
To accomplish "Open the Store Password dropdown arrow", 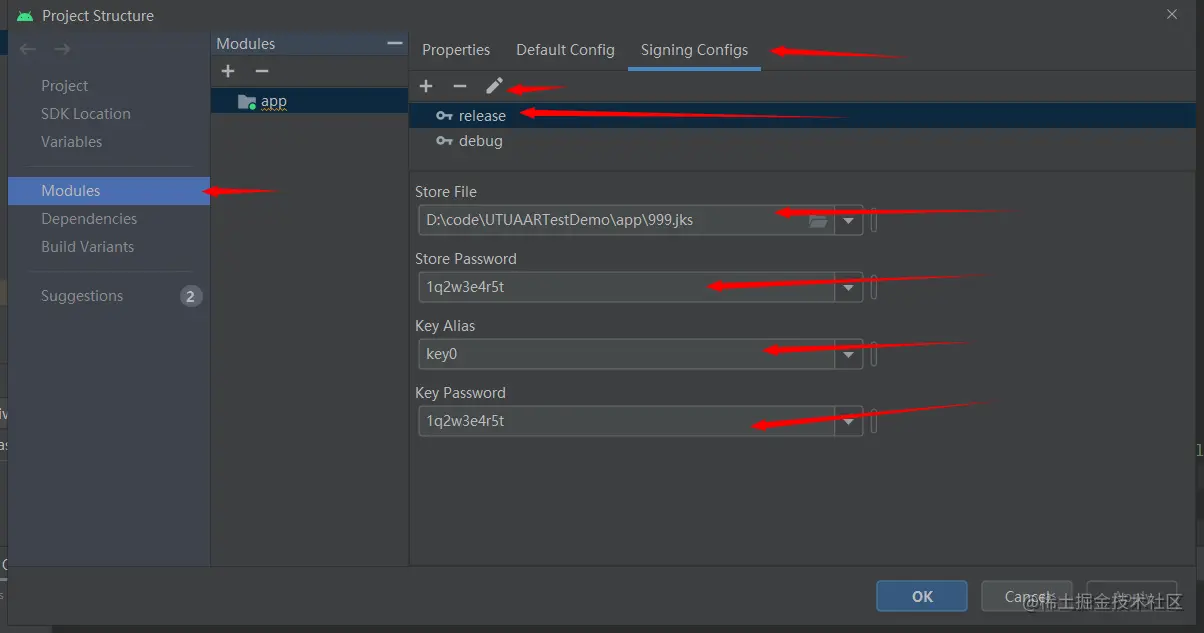I will pos(849,288).
